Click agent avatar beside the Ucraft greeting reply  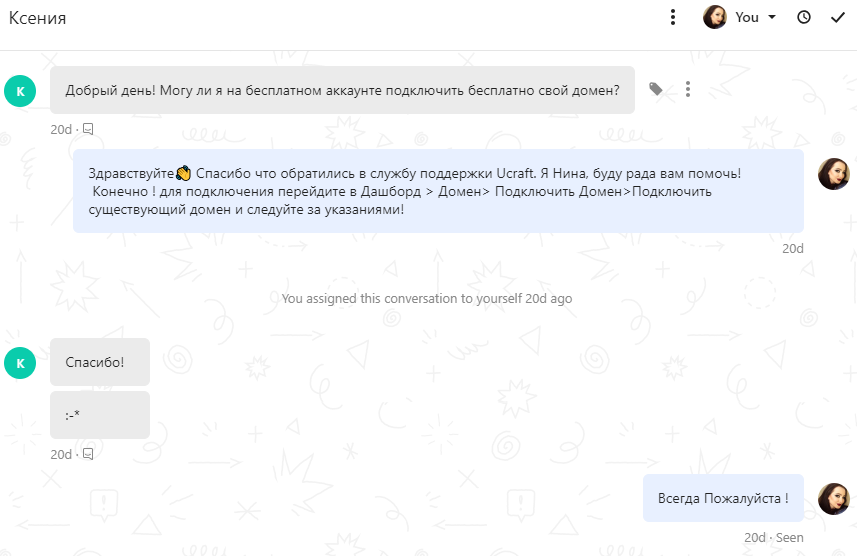(x=833, y=174)
